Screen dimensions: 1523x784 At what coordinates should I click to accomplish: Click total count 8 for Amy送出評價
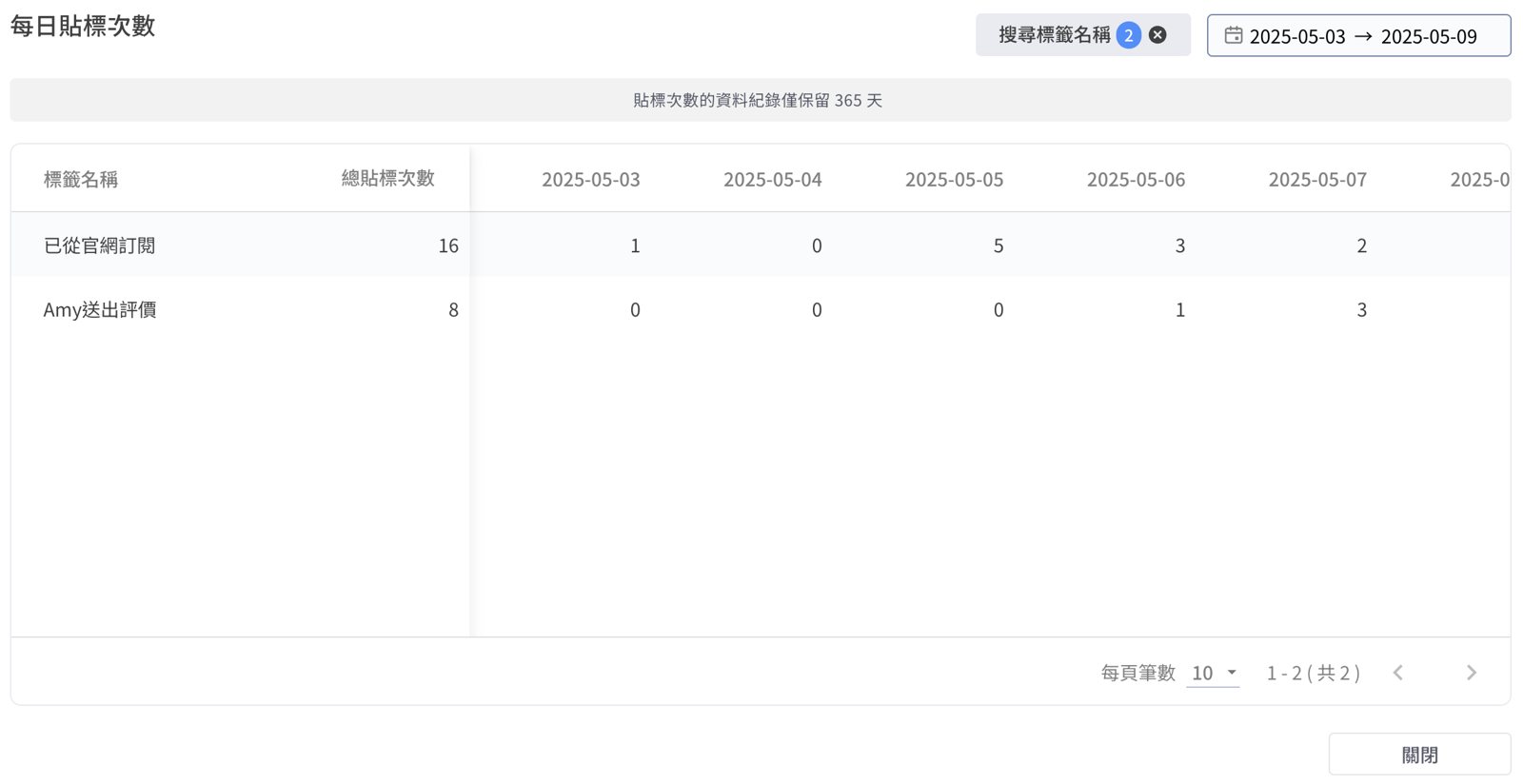[x=454, y=309]
